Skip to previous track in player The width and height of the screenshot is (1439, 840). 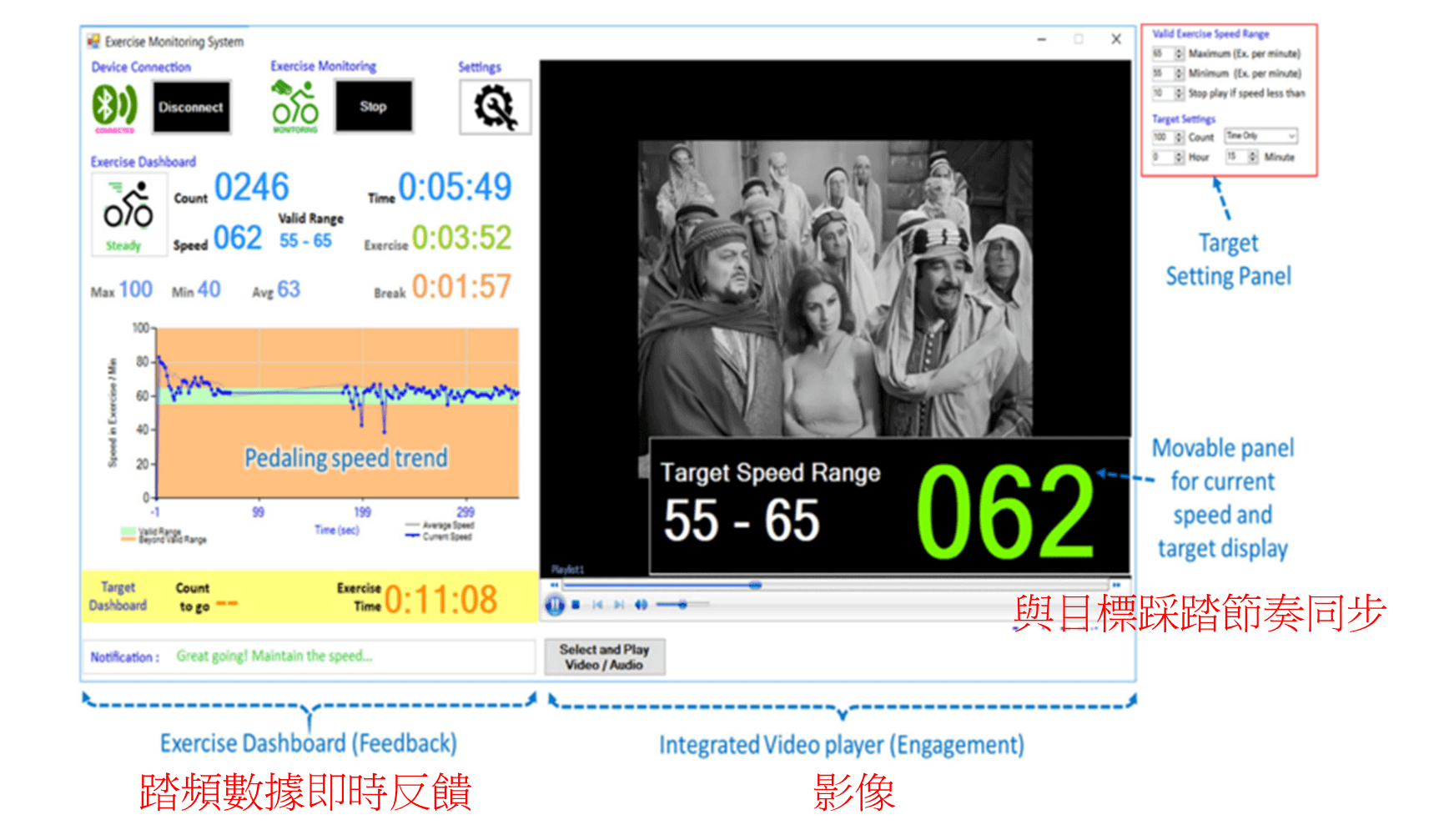597,605
